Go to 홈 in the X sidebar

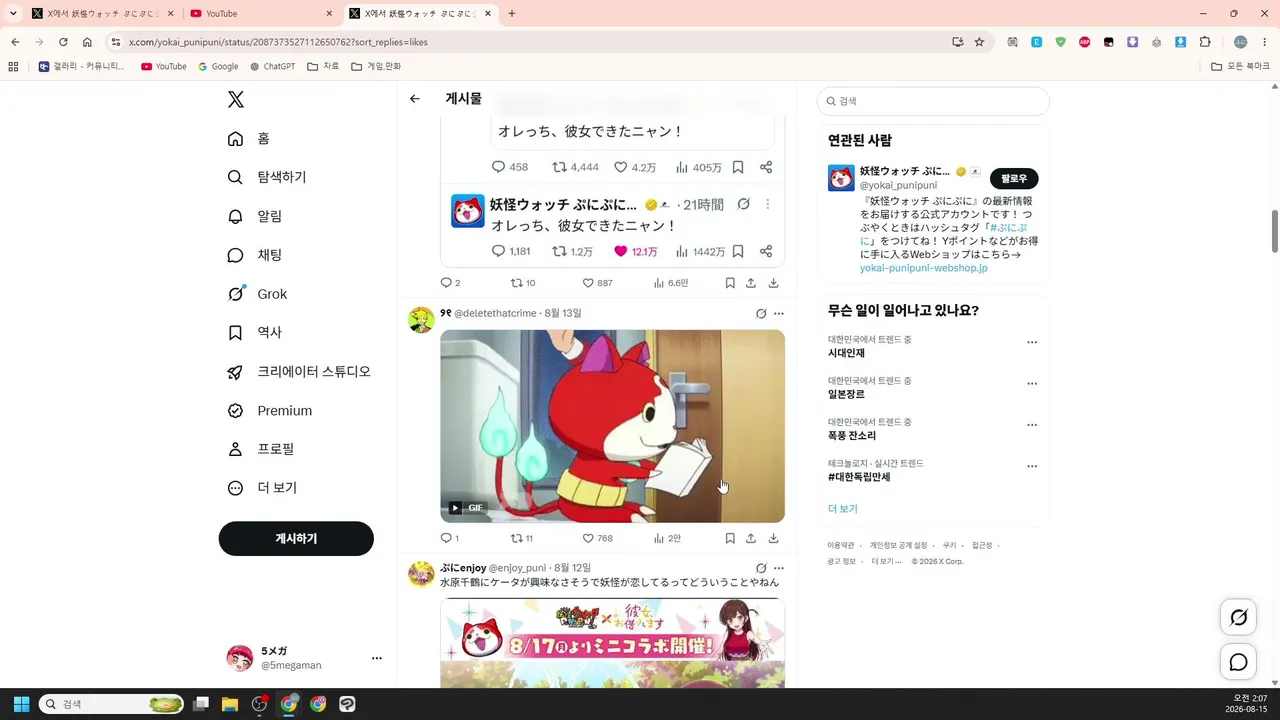click(x=249, y=138)
